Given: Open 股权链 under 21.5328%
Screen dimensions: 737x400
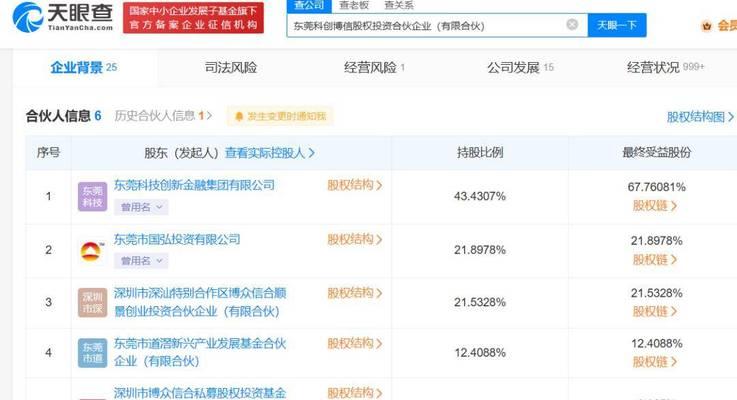Looking at the screenshot, I should [x=655, y=311].
